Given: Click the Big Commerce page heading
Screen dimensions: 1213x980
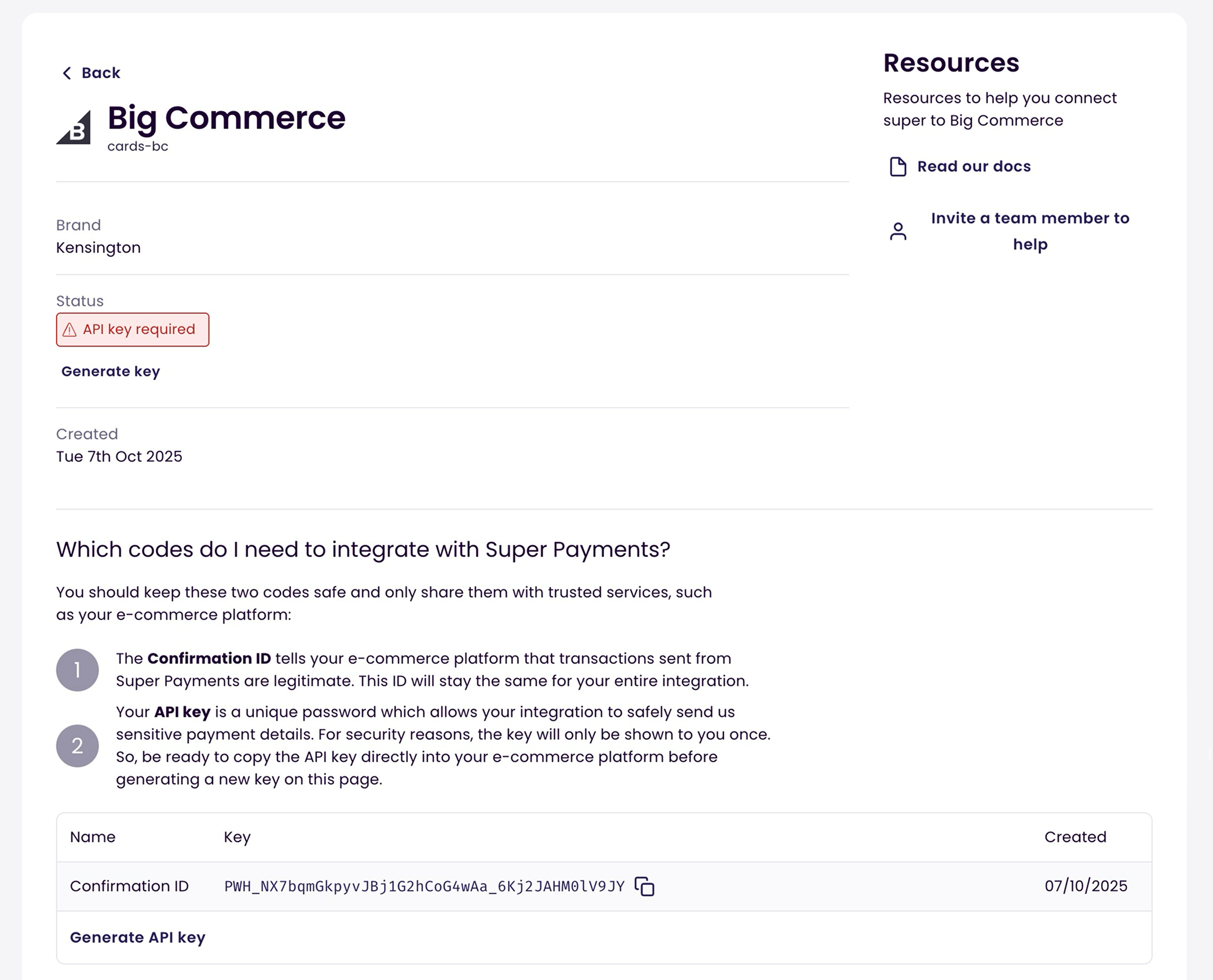Looking at the screenshot, I should pyautogui.click(x=226, y=118).
